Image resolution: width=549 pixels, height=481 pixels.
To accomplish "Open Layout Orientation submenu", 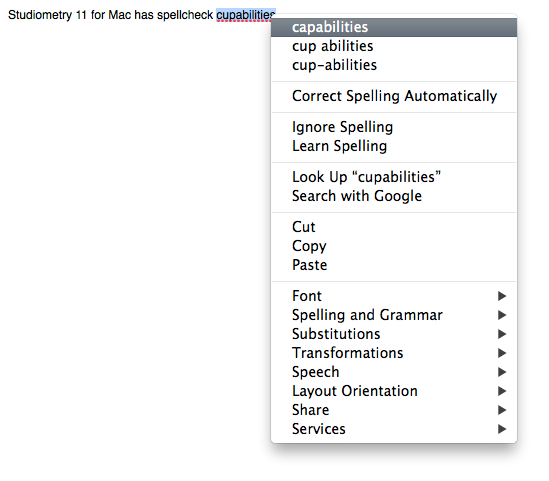I will click(394, 391).
